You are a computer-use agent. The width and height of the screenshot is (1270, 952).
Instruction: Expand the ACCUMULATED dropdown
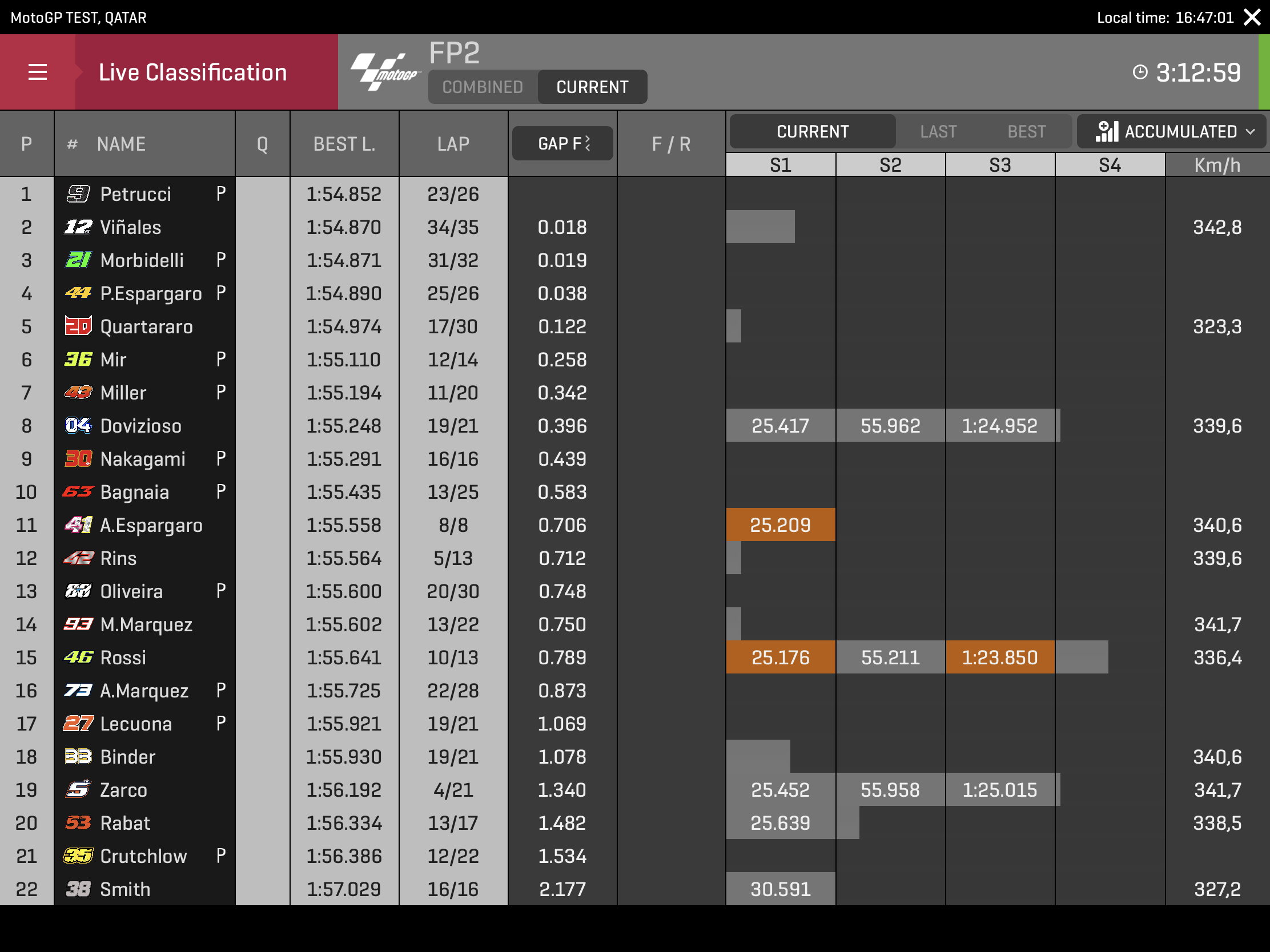[1180, 131]
